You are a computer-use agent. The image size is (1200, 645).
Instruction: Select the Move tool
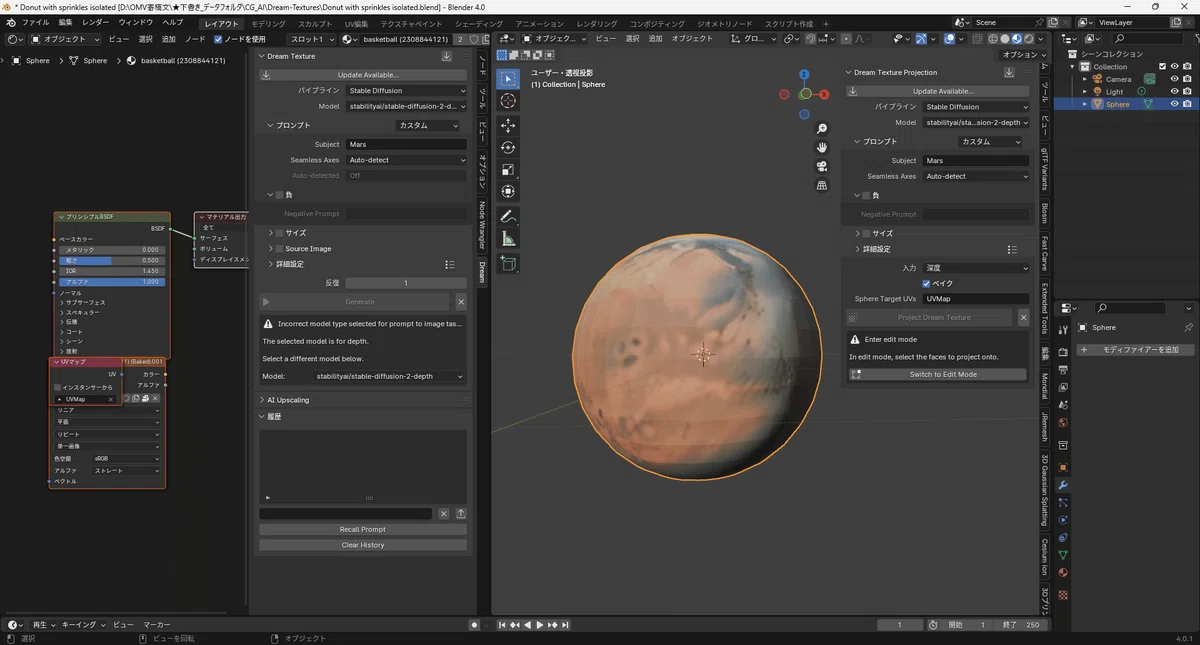click(x=508, y=126)
